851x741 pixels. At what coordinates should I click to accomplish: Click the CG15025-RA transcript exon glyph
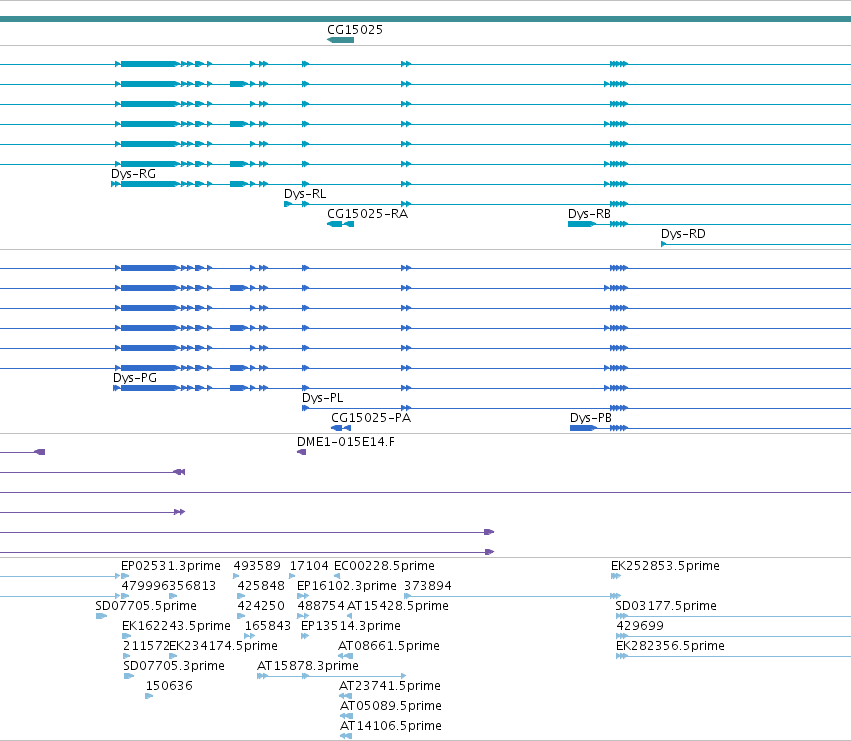click(x=340, y=224)
